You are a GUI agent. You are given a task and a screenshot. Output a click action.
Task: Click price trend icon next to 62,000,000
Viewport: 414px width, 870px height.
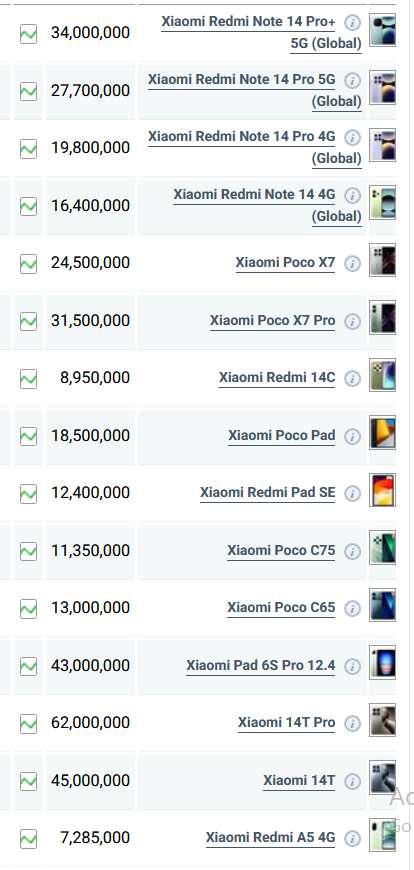pyautogui.click(x=28, y=724)
